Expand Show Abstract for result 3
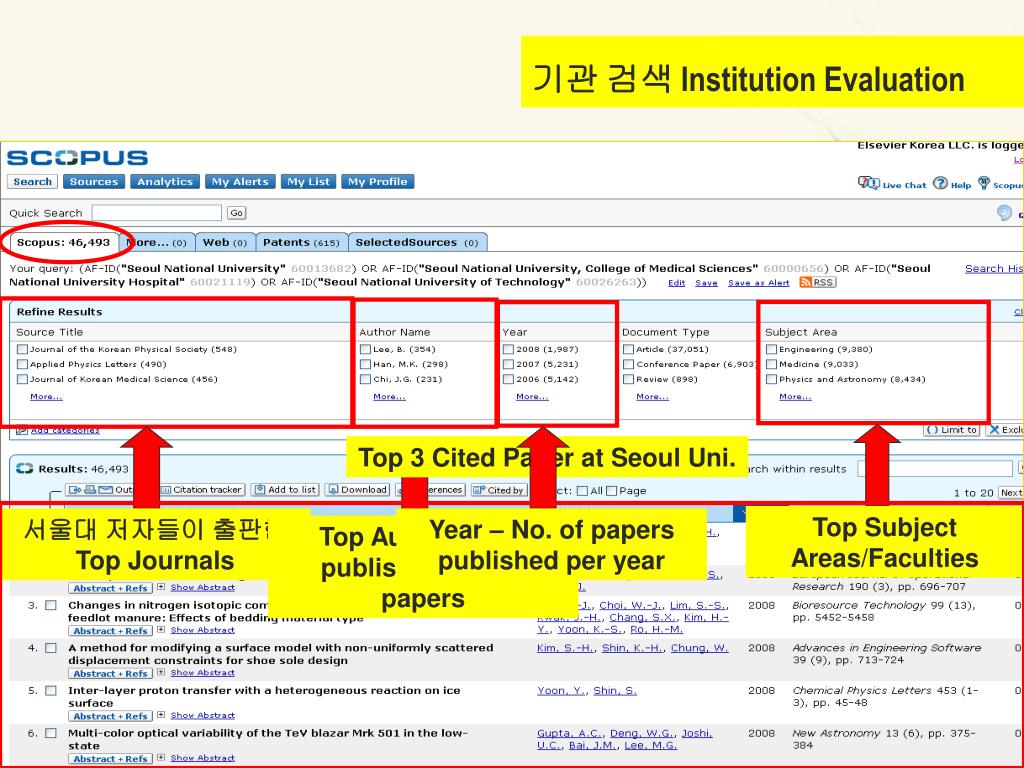 [202, 630]
